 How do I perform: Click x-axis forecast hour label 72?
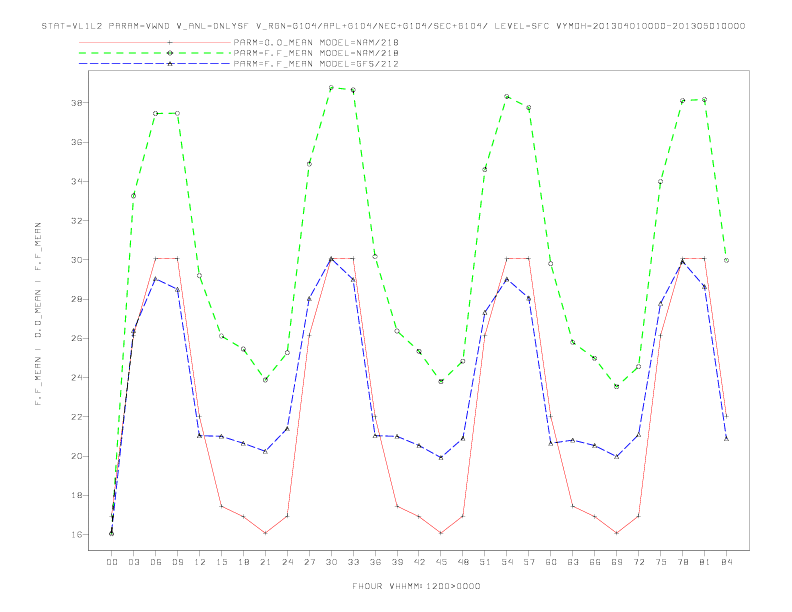pos(639,562)
